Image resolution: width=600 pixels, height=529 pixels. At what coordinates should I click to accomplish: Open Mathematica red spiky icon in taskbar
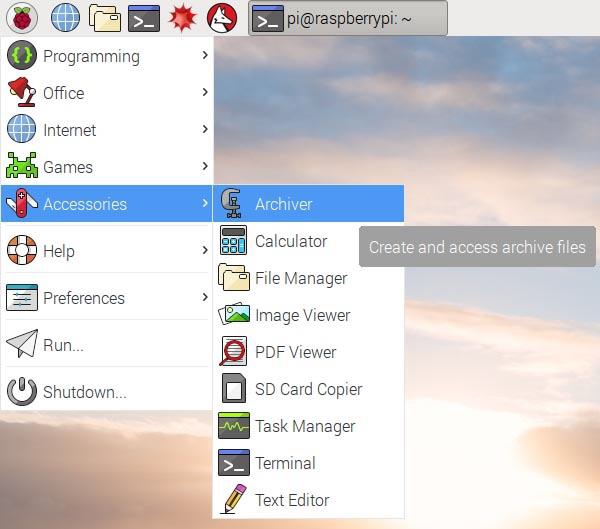point(183,18)
